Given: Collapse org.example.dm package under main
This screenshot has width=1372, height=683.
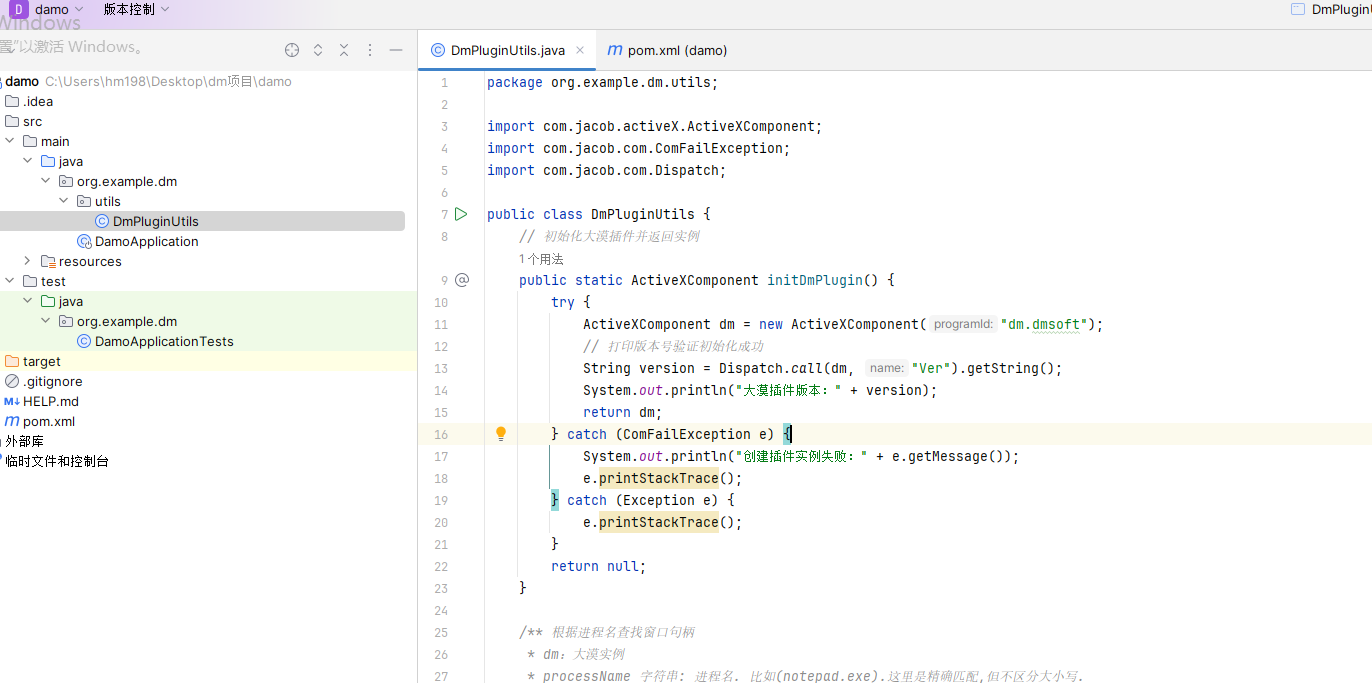Looking at the screenshot, I should pos(46,181).
